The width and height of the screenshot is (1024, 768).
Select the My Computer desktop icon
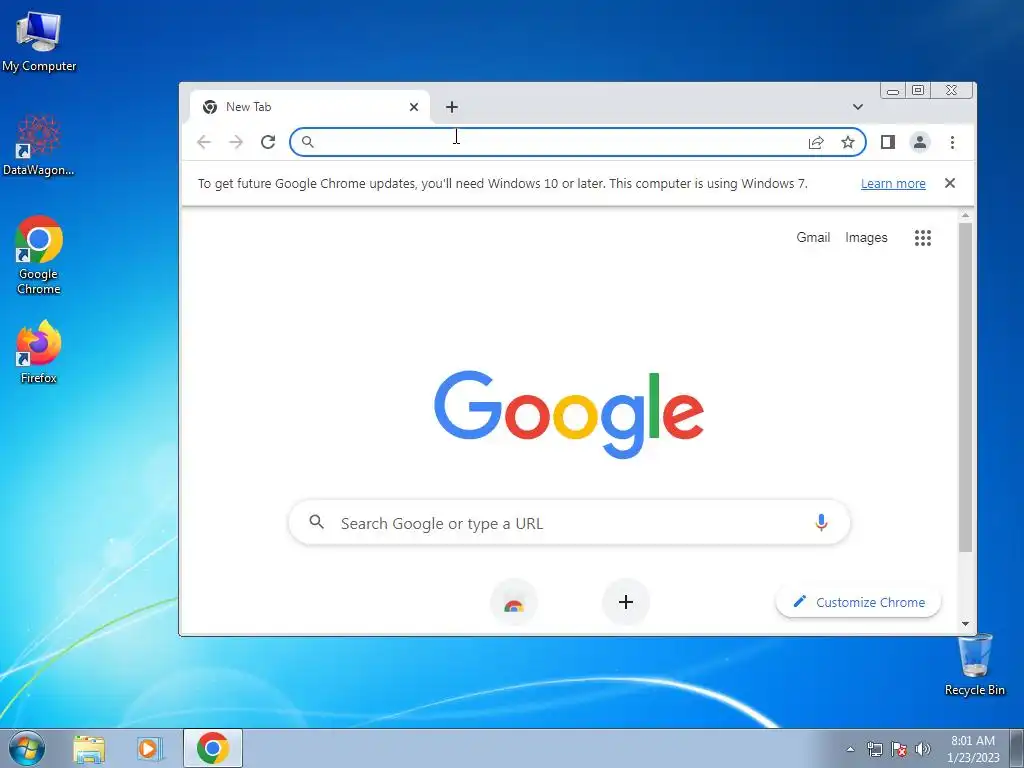pos(39,41)
